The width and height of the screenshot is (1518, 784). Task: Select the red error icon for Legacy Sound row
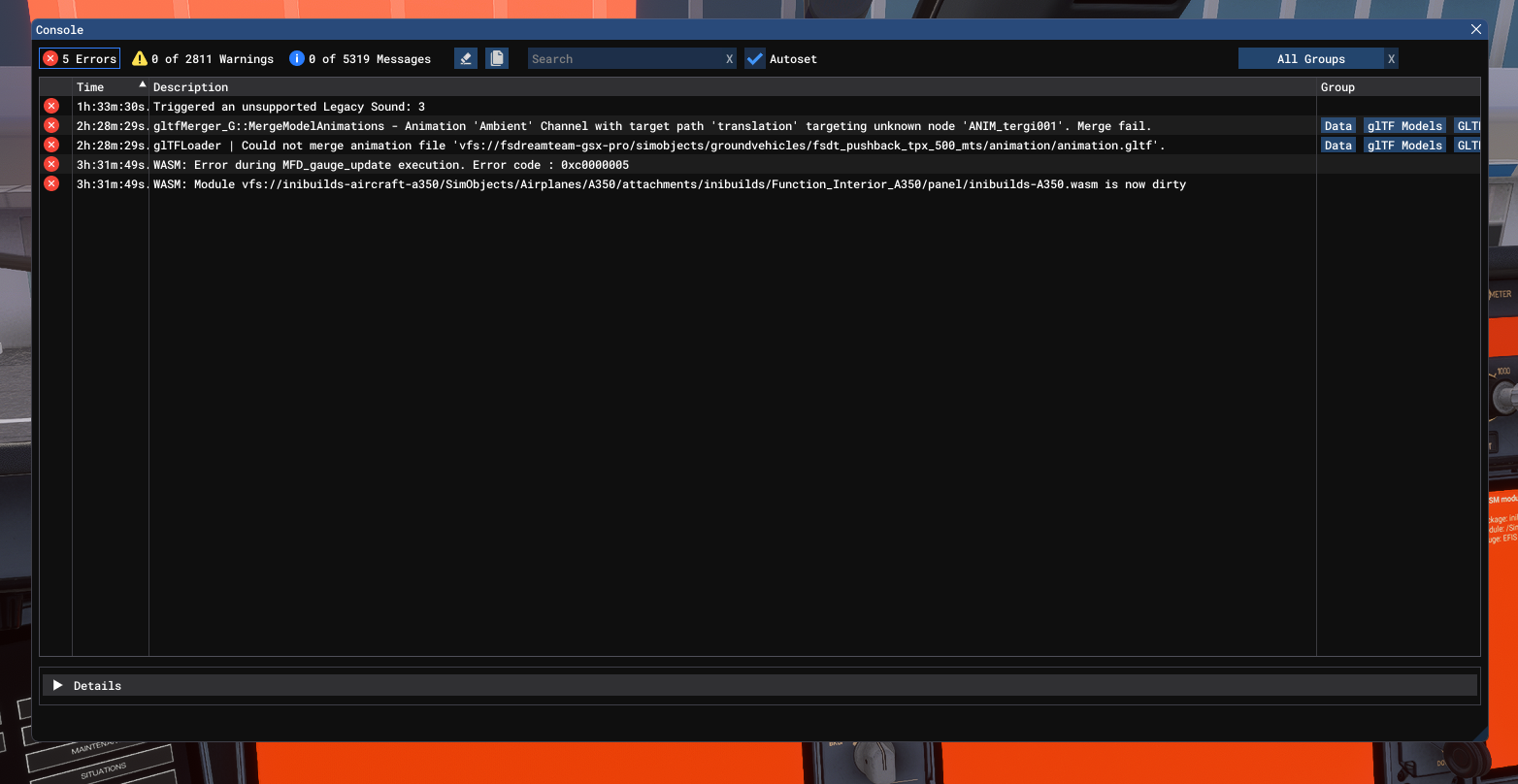click(x=51, y=107)
